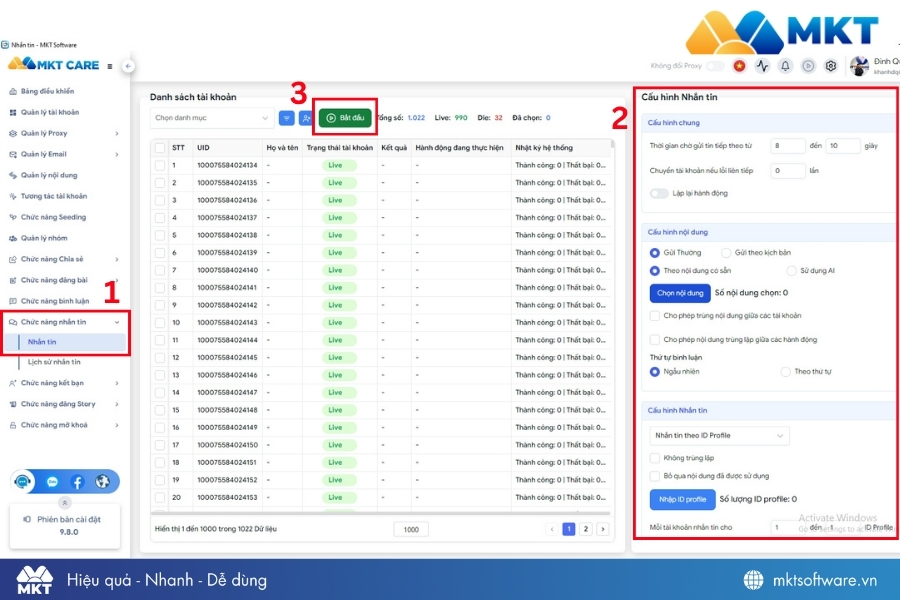The image size is (900, 600).
Task: Open the Messenger chat icon
Action: [52, 482]
